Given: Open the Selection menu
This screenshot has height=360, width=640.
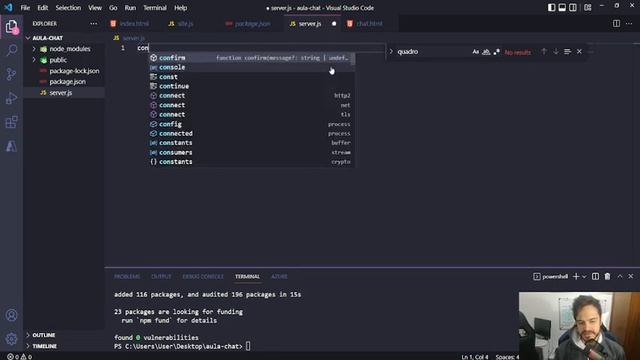Looking at the screenshot, I should coord(68,8).
